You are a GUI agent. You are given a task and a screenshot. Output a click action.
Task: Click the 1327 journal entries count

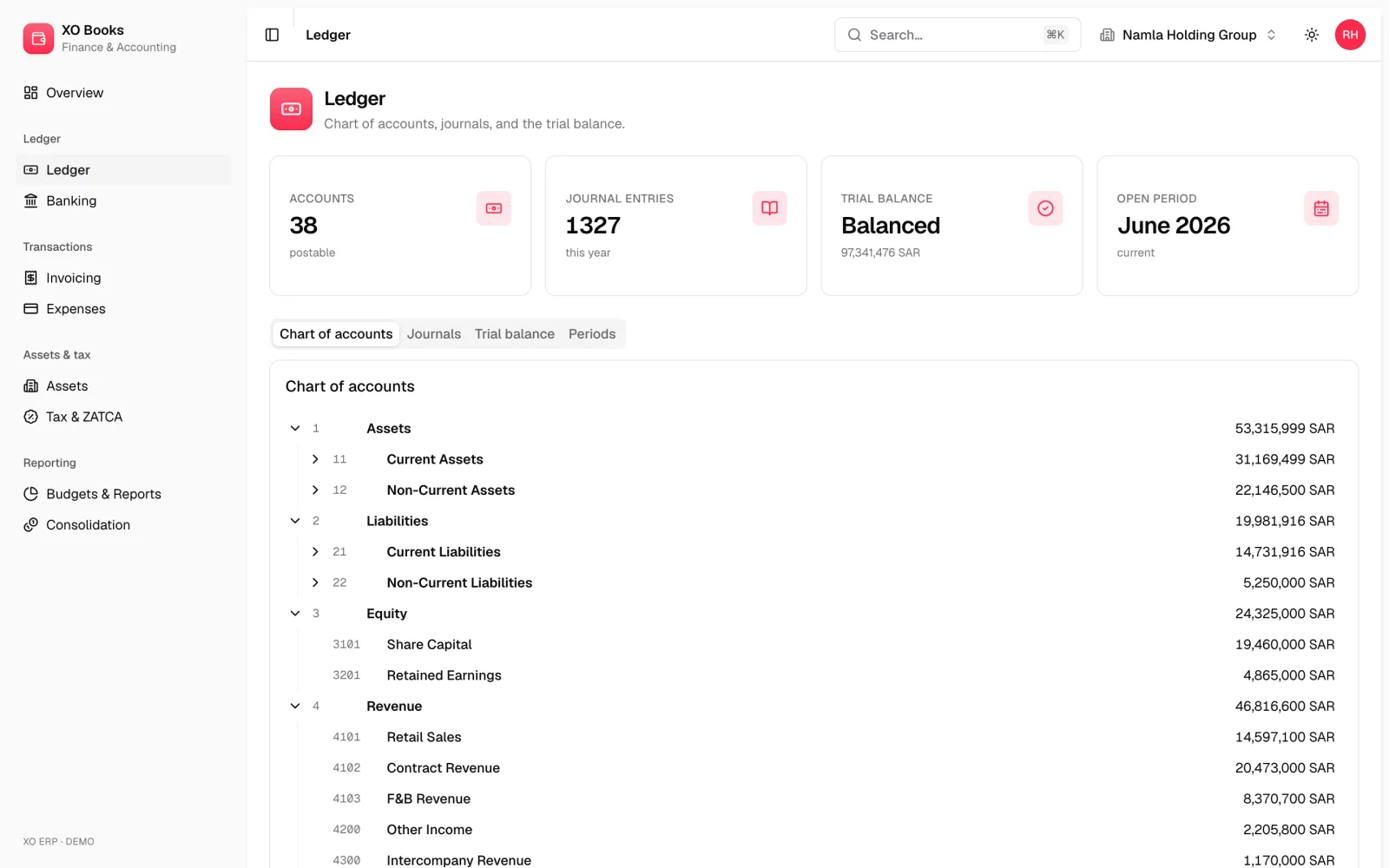(593, 226)
